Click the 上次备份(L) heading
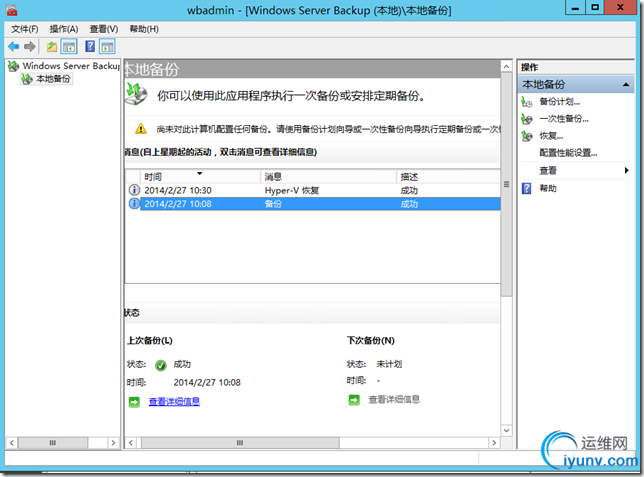644x477 pixels. 150,341
